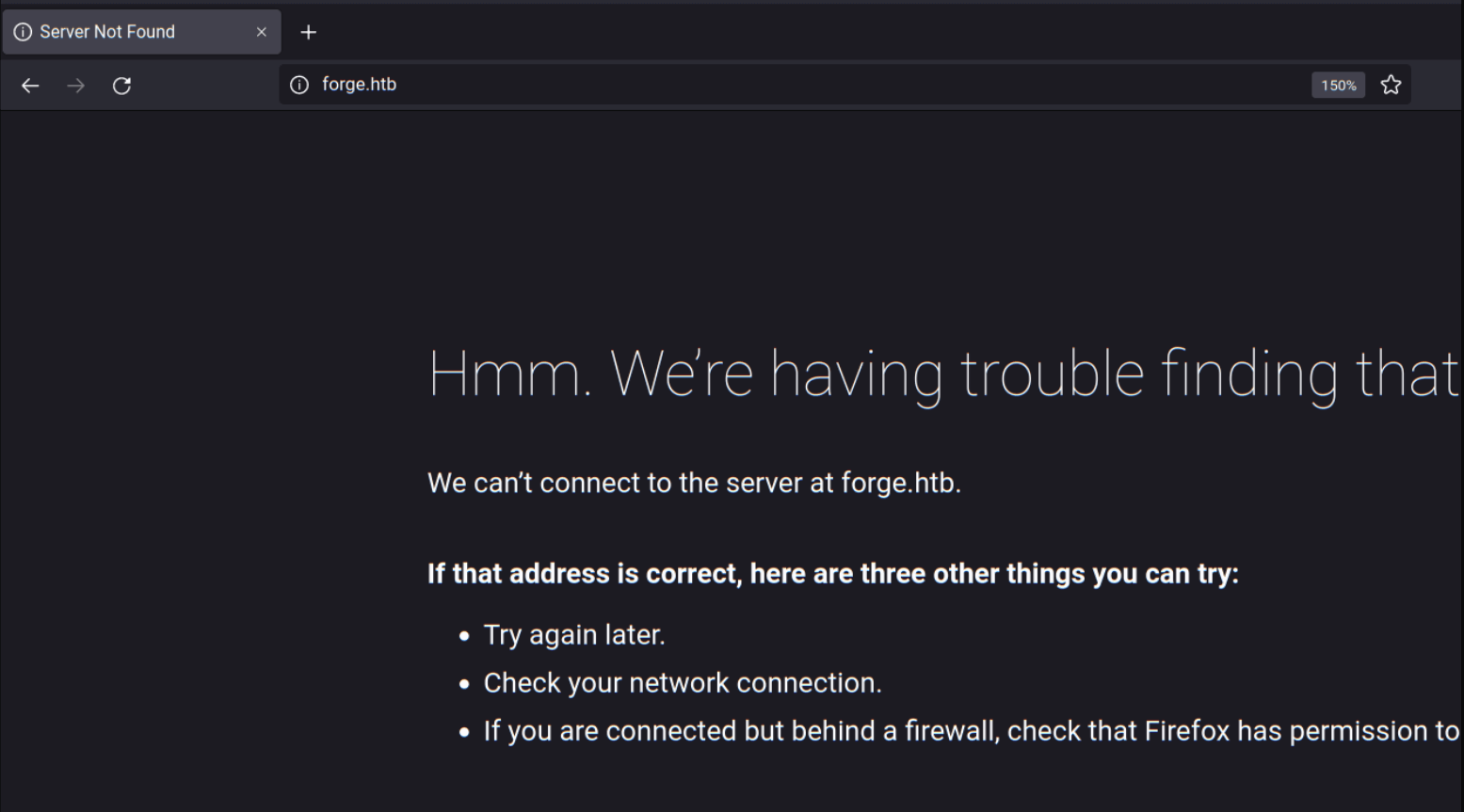The image size is (1464, 812).
Task: Reset zoom using the 150% badge
Action: (x=1338, y=85)
